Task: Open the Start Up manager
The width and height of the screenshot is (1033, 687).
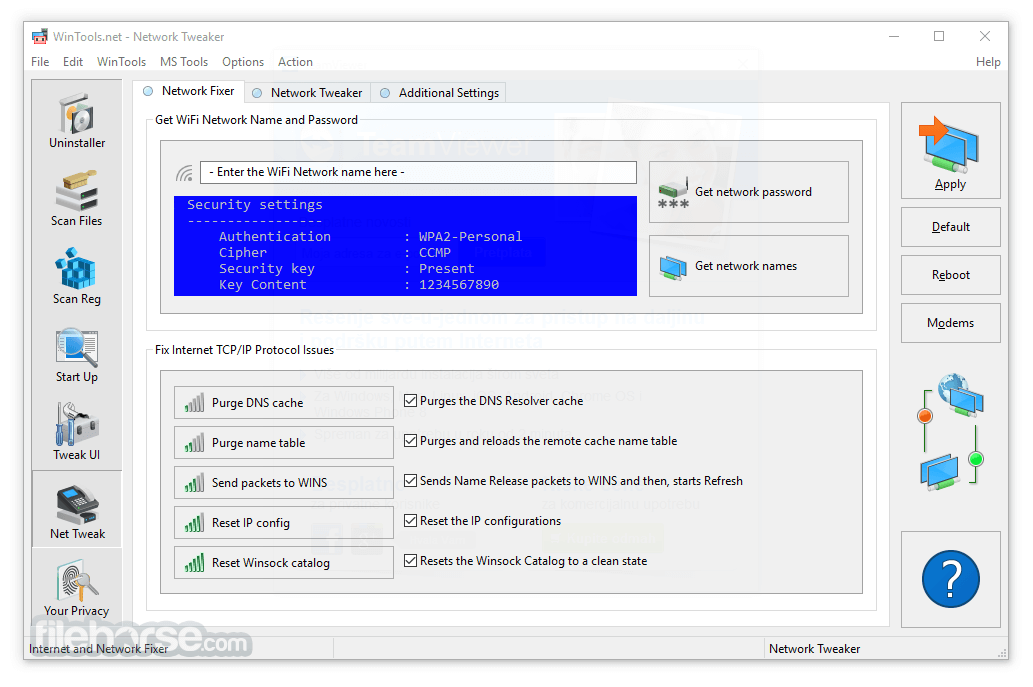Action: [76, 355]
